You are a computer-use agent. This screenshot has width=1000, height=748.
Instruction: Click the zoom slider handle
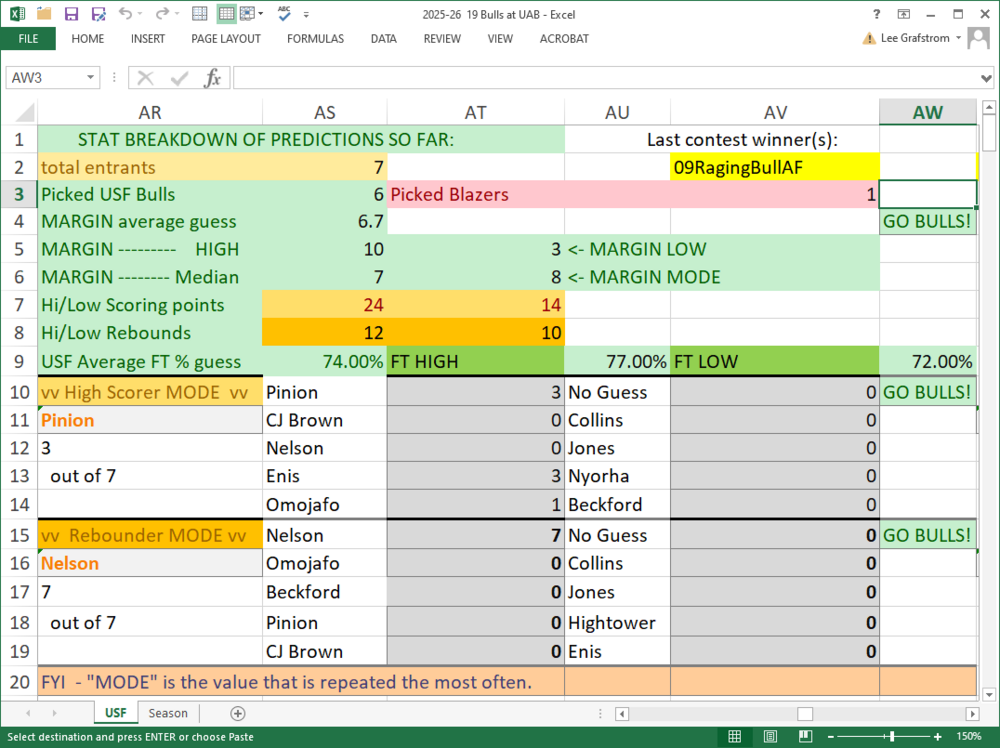click(894, 737)
